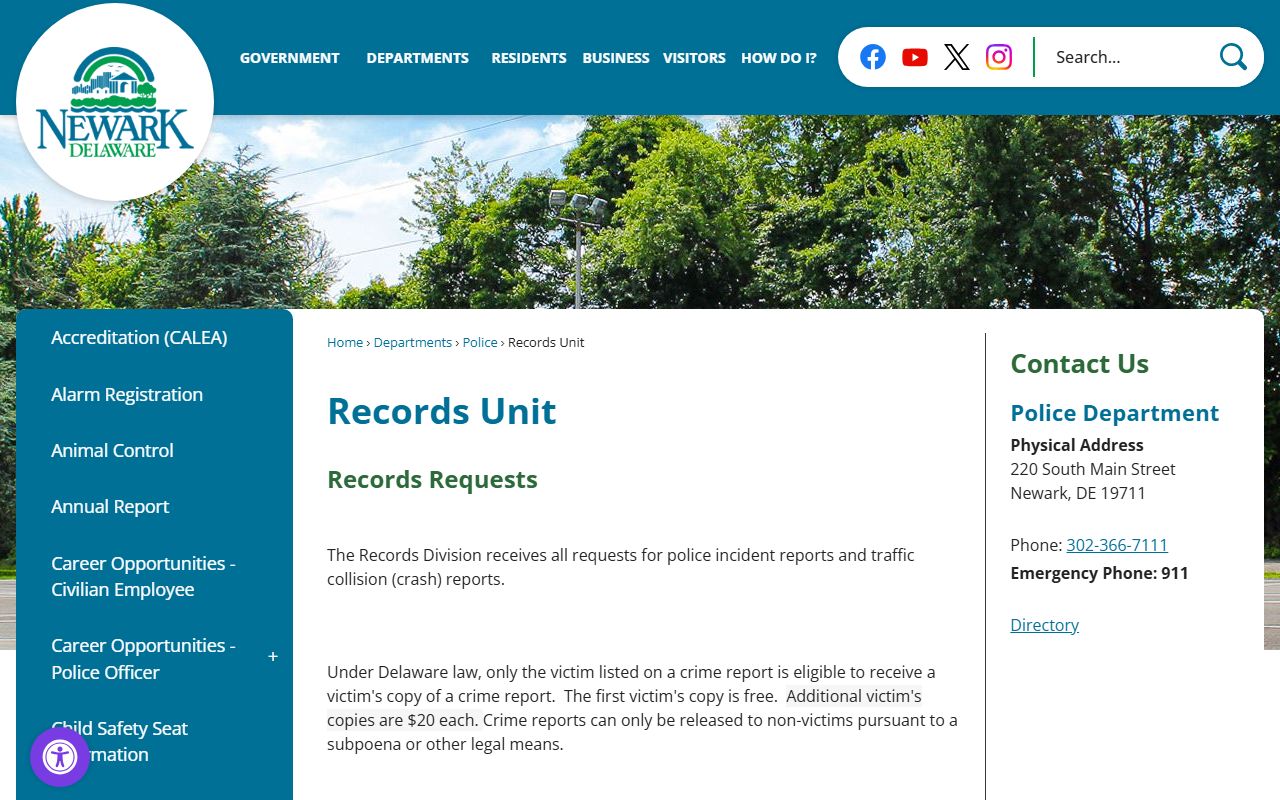Go to Police in the breadcrumb
This screenshot has width=1280, height=800.
480,342
